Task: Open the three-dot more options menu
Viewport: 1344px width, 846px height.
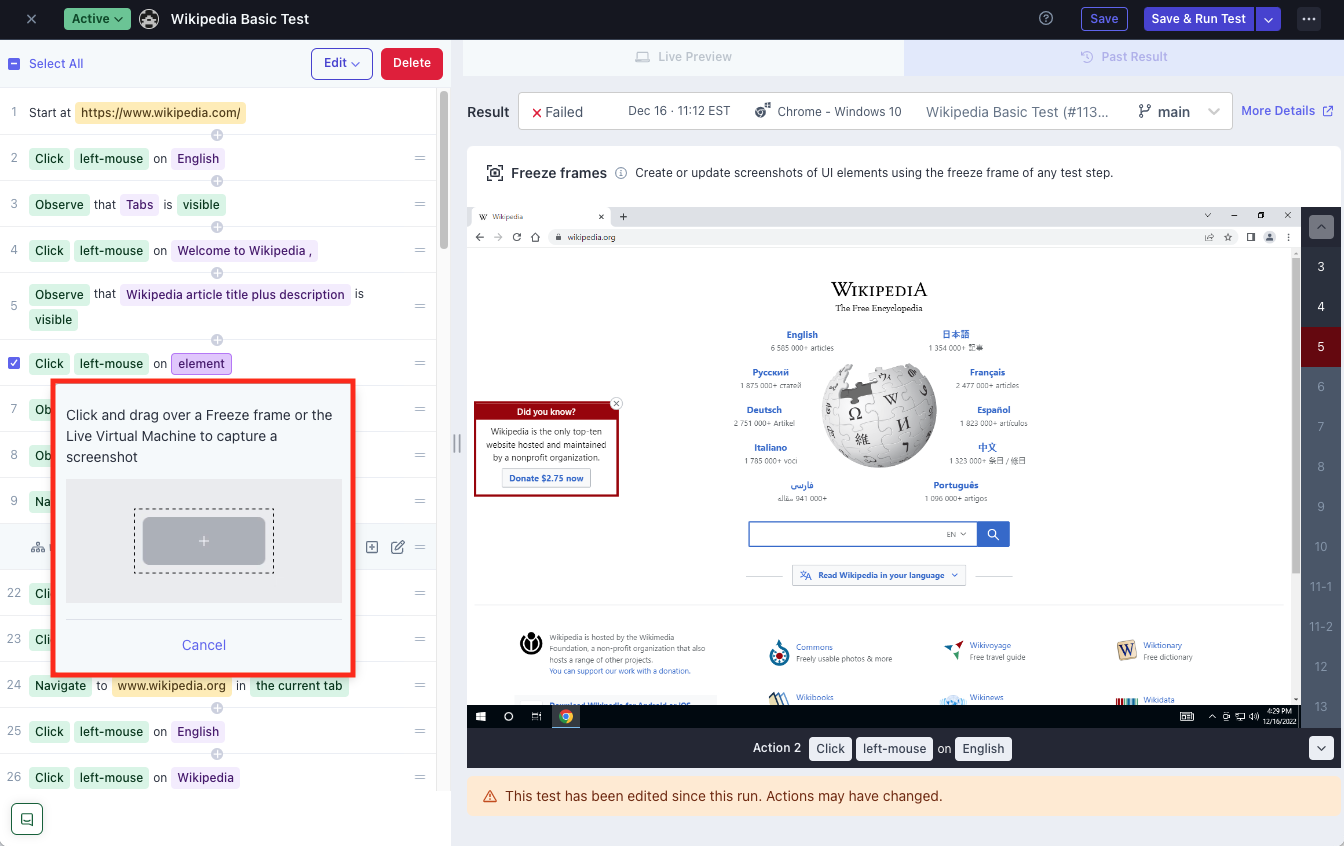Action: [1308, 19]
